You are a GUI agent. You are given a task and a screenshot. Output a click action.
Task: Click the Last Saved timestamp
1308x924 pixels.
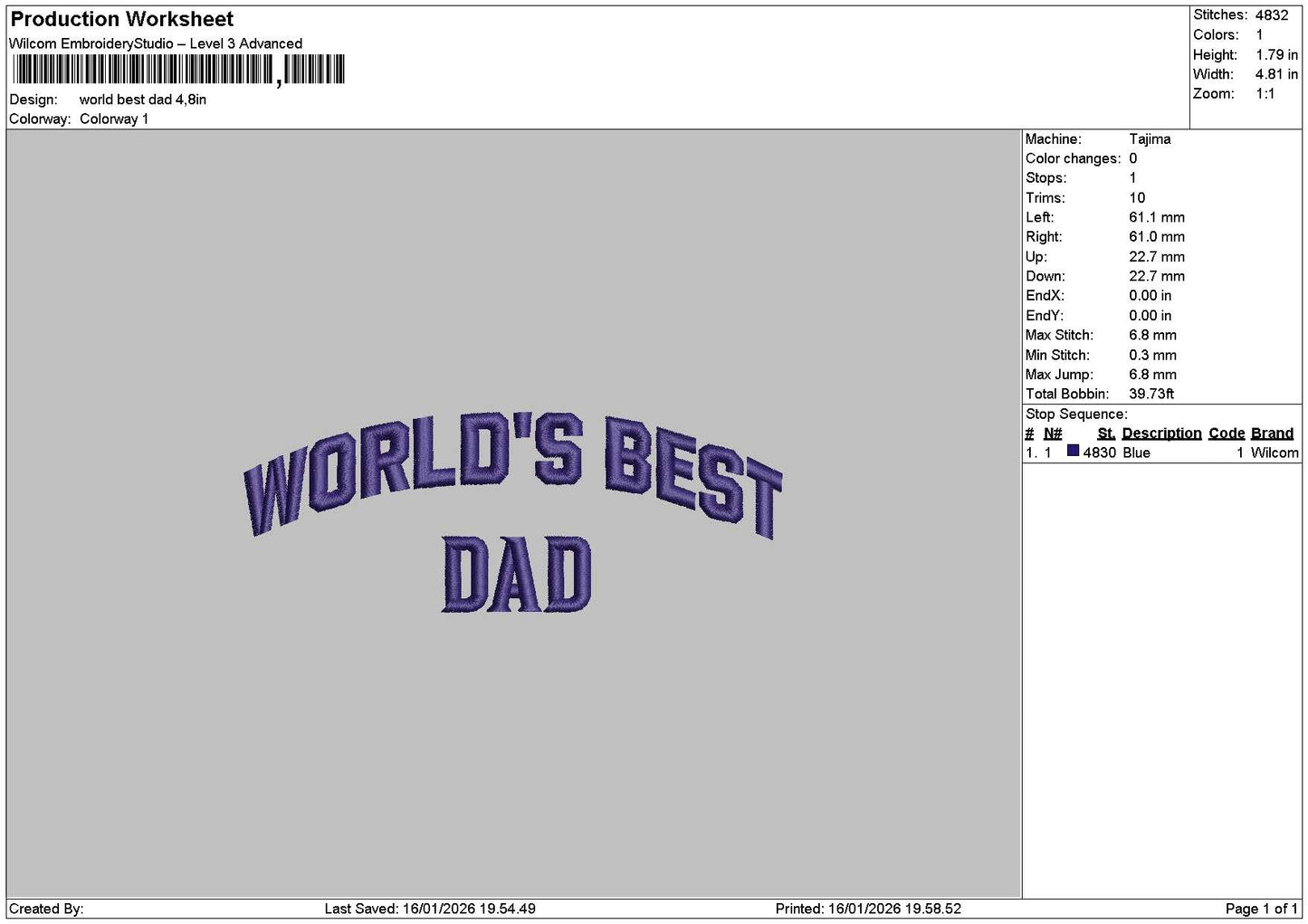pos(430,909)
